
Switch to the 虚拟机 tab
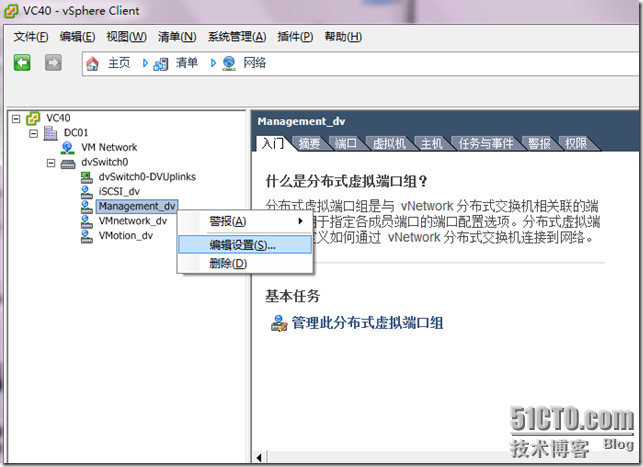pyautogui.click(x=389, y=144)
